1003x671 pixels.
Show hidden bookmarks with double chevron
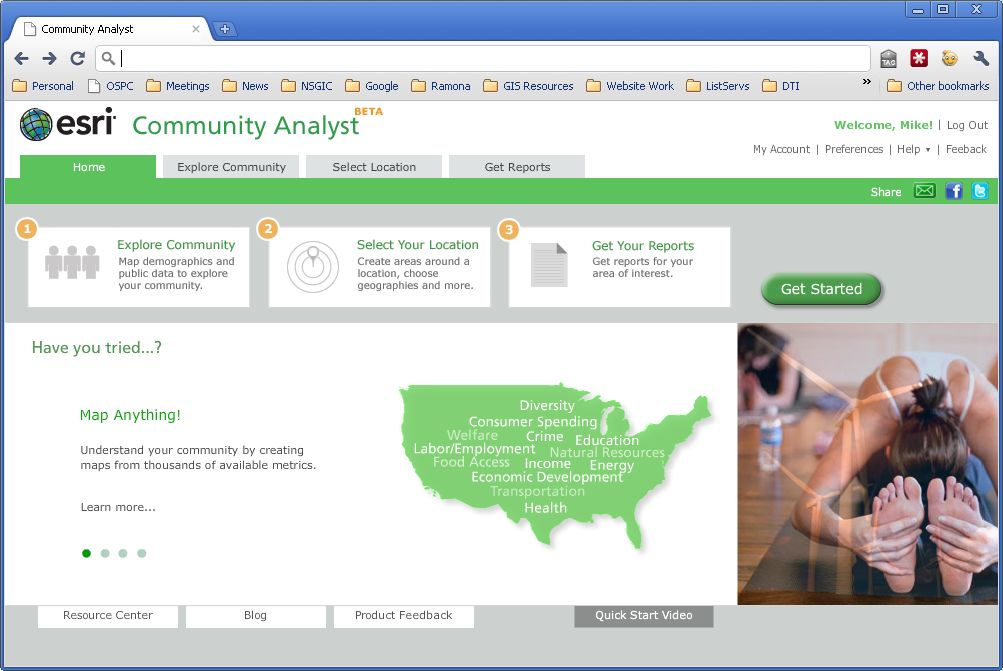(x=867, y=82)
